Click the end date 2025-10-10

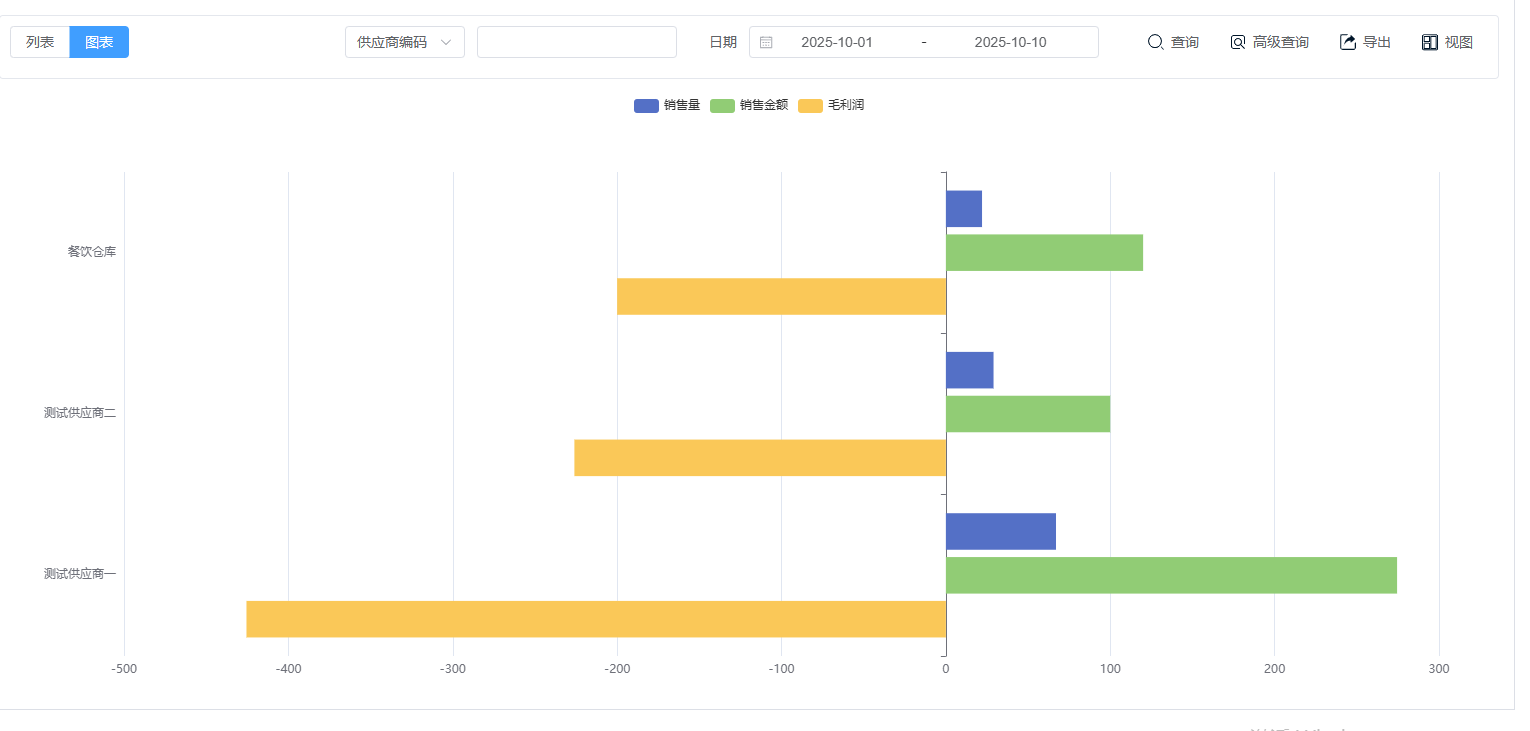pos(1010,42)
